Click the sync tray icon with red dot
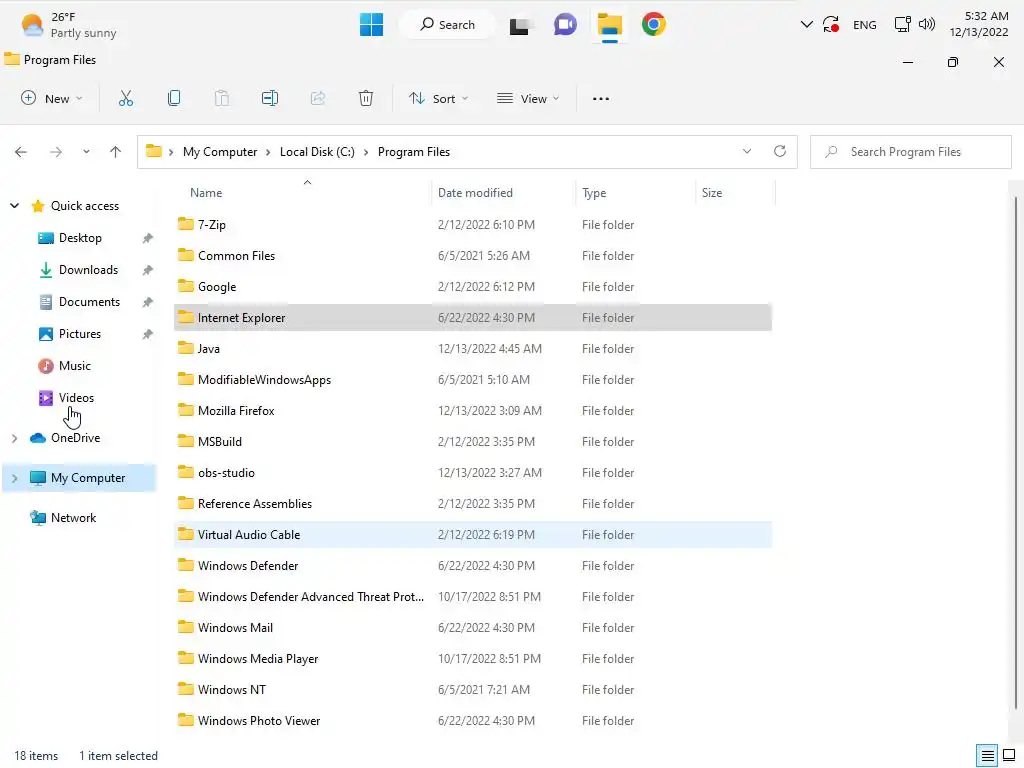 tap(831, 25)
